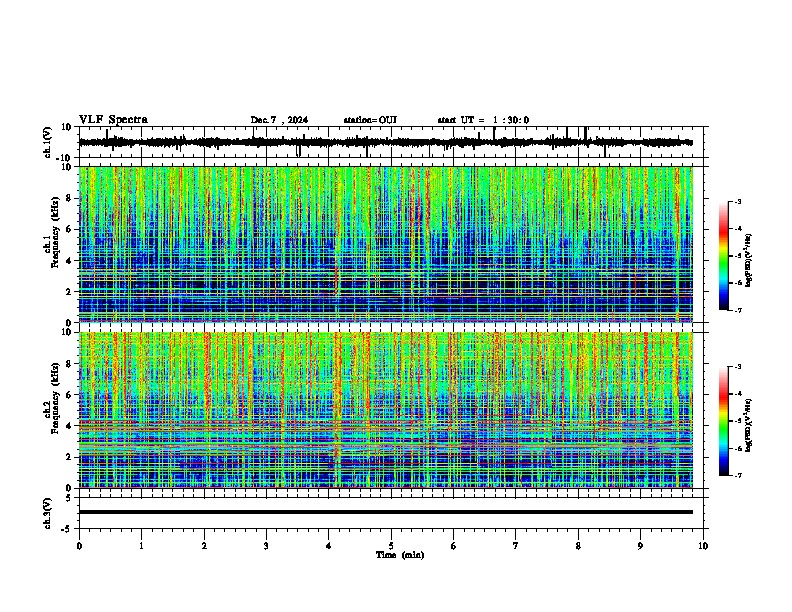792x612 pixels.
Task: Click the ch.1 waveform trace panel
Action: coord(391,142)
